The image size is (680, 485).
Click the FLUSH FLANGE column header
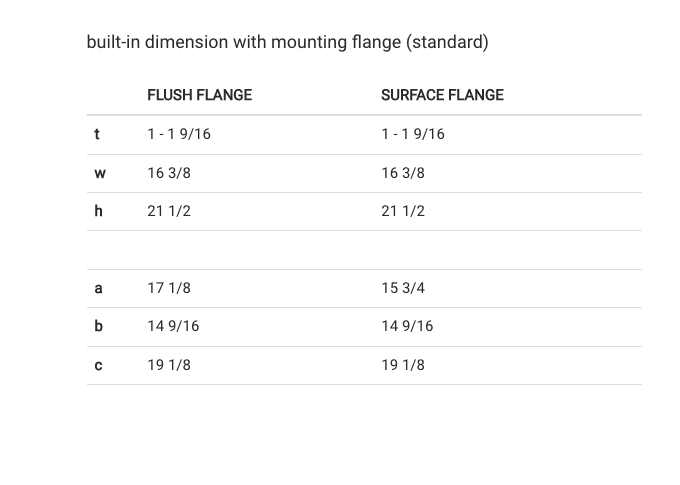coord(199,95)
